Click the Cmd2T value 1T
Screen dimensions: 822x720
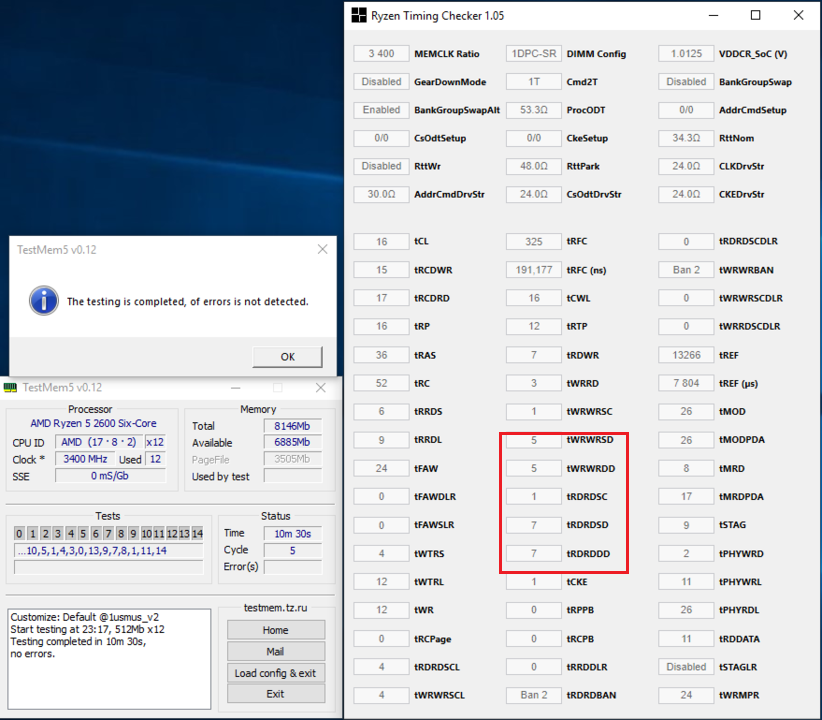coord(534,82)
